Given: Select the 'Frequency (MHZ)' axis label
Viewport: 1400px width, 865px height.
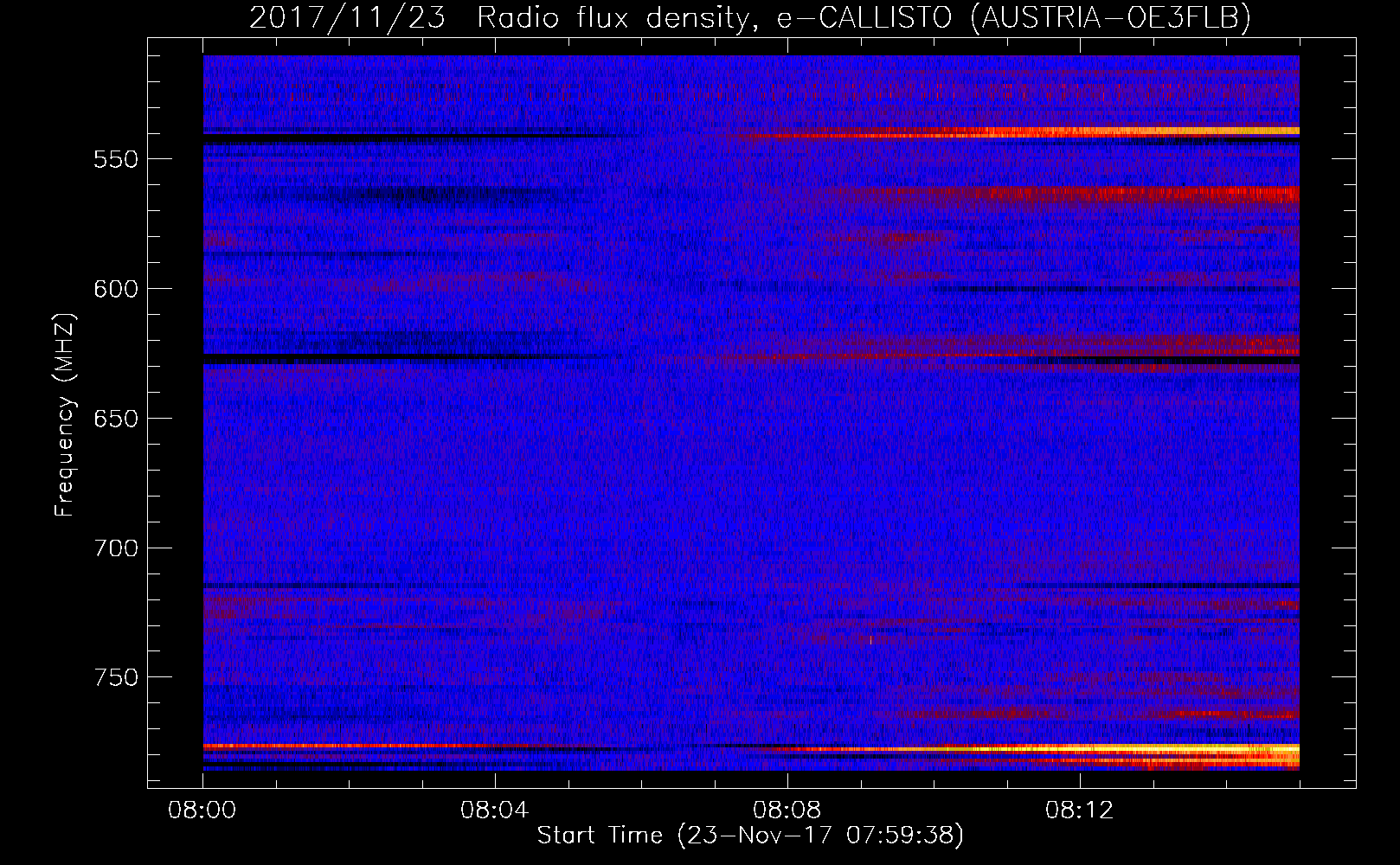Looking at the screenshot, I should [65, 415].
